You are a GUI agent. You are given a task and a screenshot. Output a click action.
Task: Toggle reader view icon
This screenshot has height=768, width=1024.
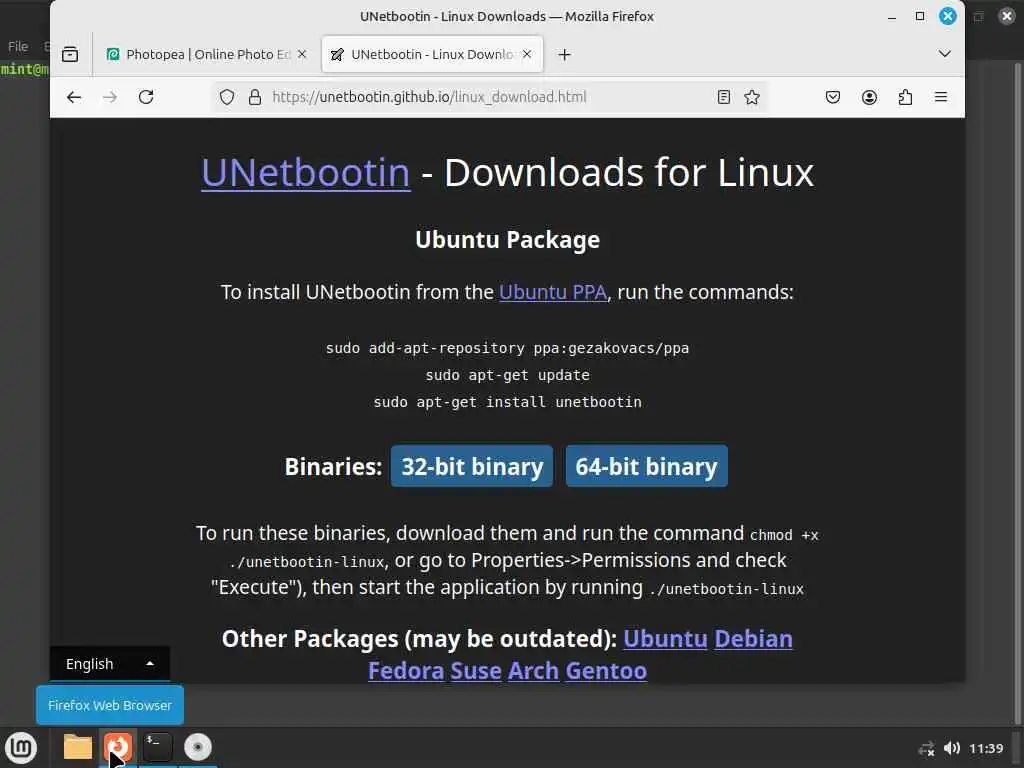point(724,97)
